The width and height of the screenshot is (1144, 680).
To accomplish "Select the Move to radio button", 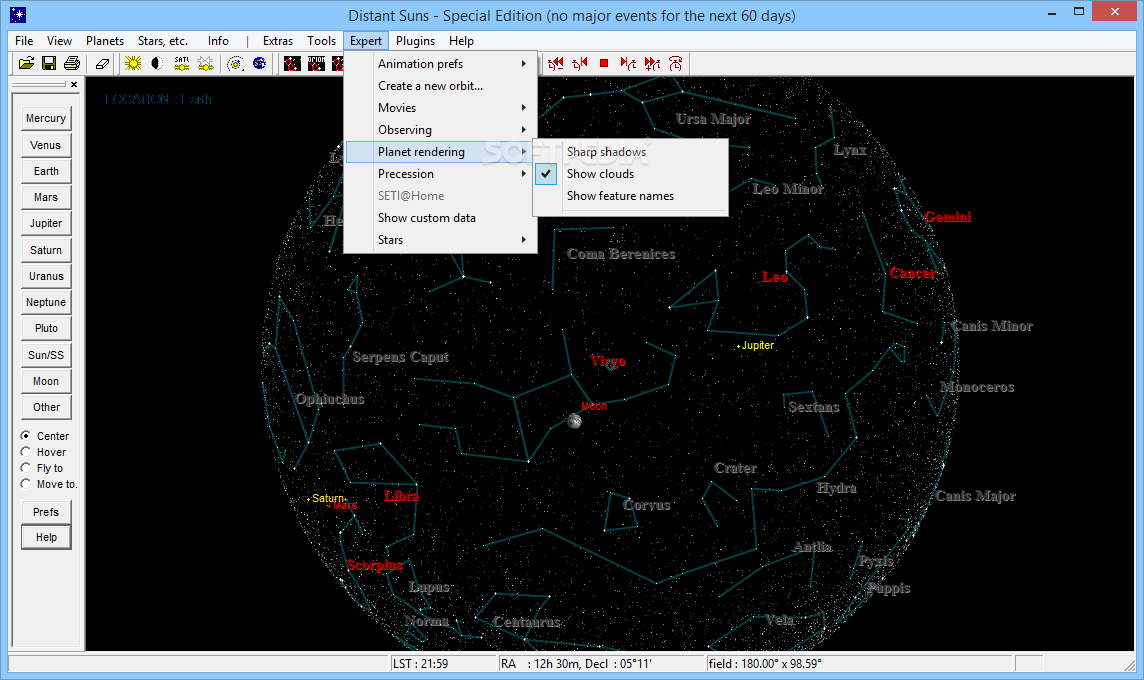I will coord(26,484).
